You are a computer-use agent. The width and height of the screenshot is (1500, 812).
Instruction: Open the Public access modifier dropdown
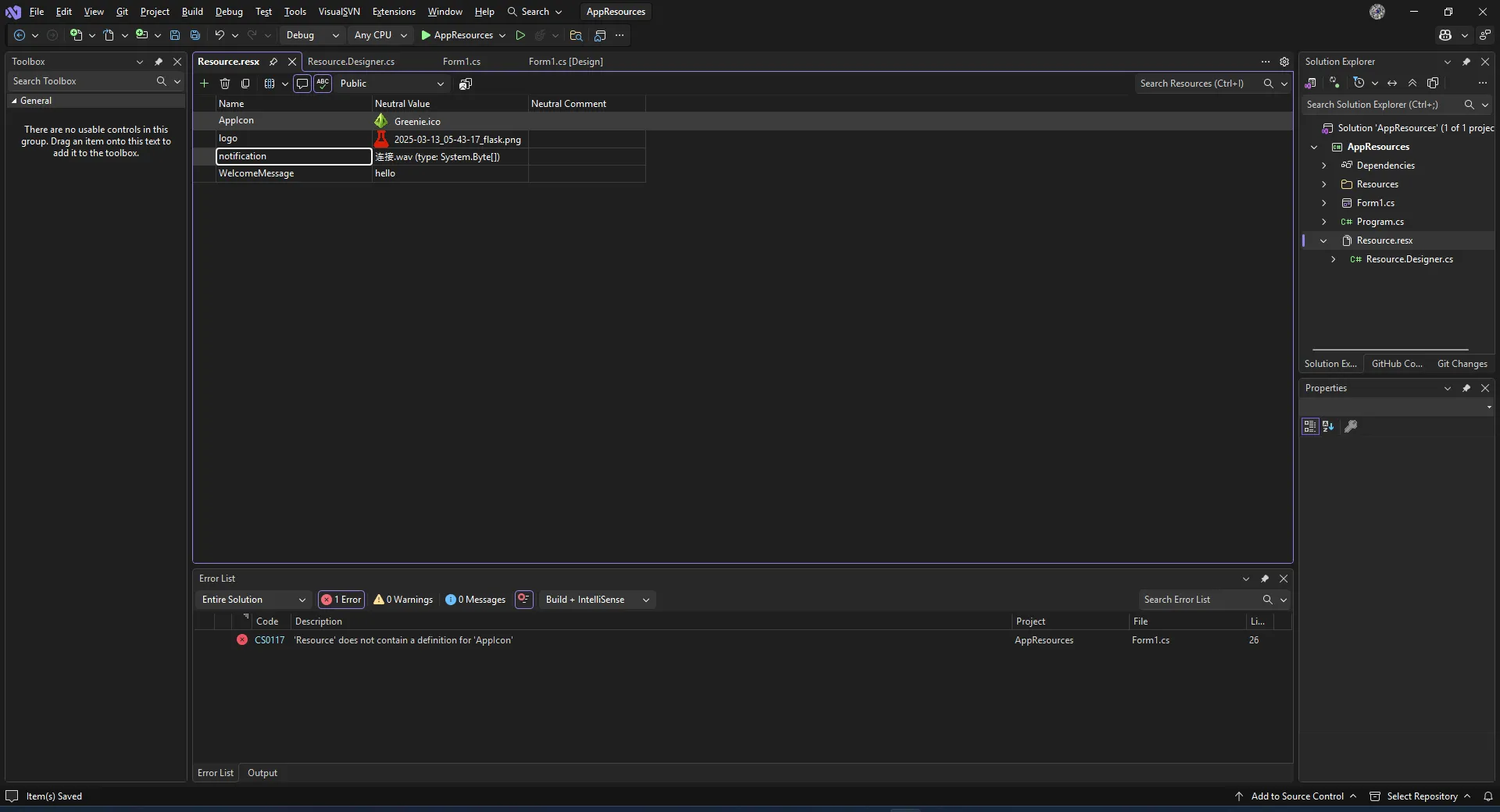[x=391, y=84]
